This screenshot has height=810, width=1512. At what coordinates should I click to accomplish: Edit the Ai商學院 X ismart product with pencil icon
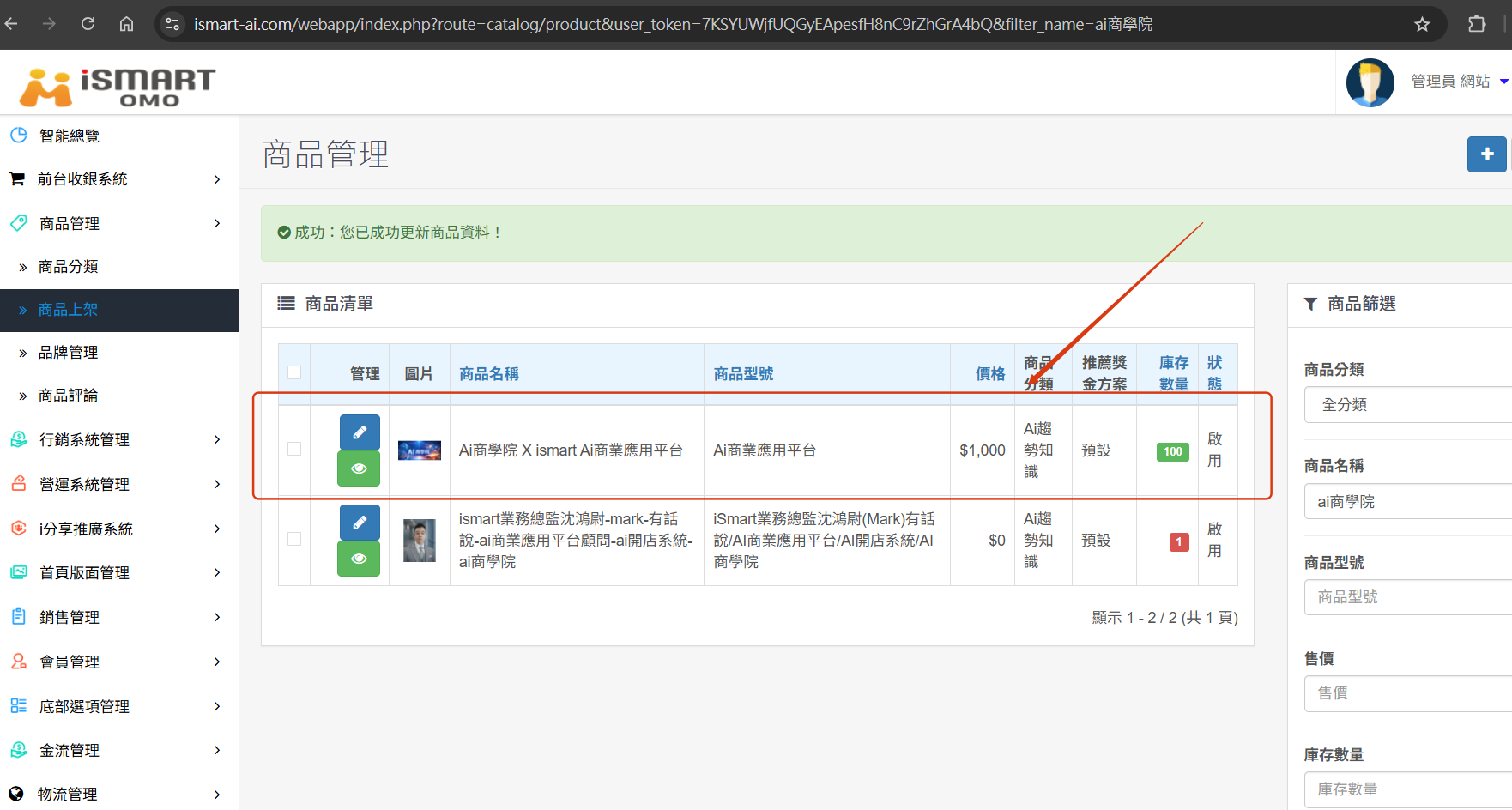click(360, 432)
